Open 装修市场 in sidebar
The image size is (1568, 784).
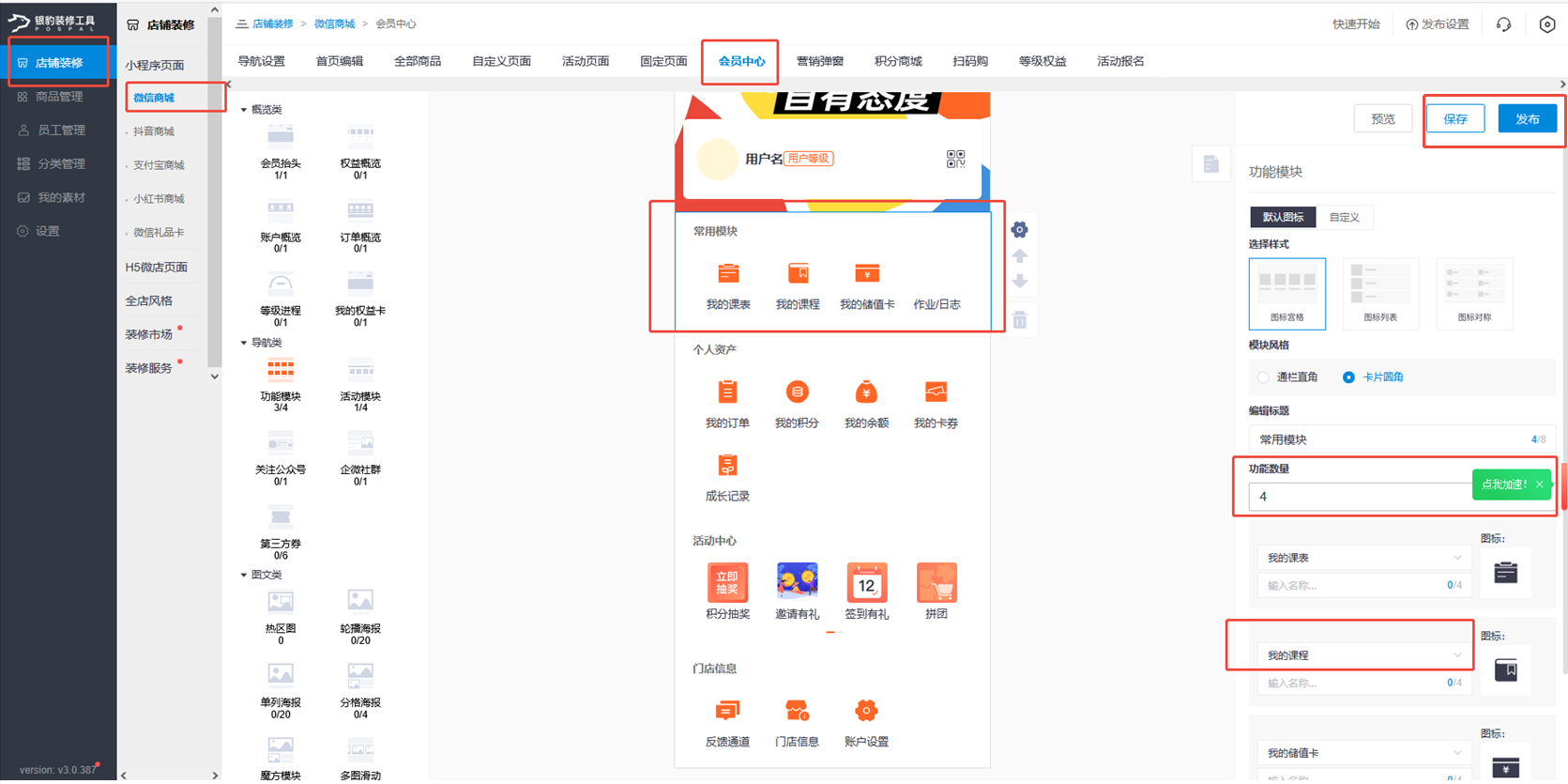coord(149,334)
